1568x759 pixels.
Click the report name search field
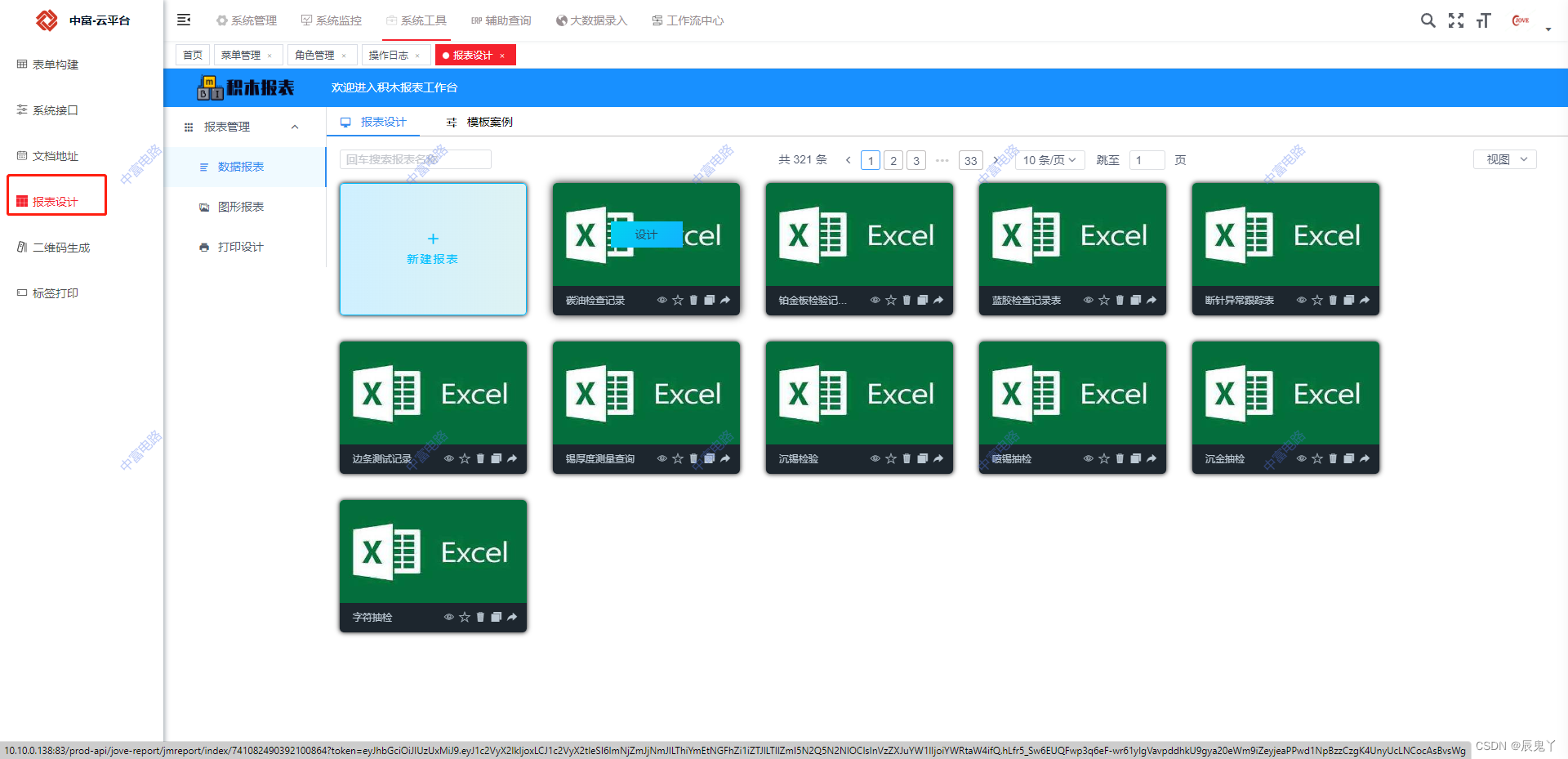tap(416, 159)
